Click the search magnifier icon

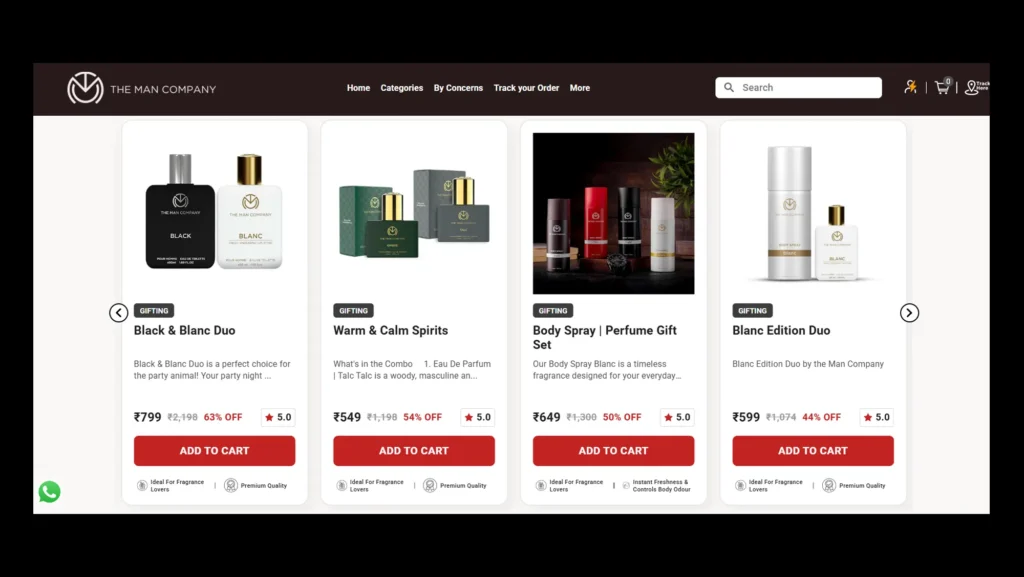click(x=729, y=87)
